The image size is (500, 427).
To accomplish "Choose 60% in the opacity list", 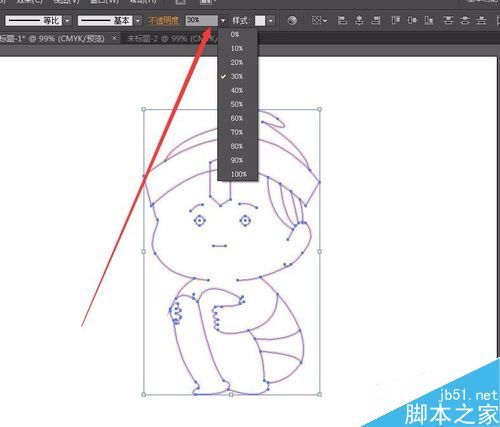I will (x=238, y=118).
